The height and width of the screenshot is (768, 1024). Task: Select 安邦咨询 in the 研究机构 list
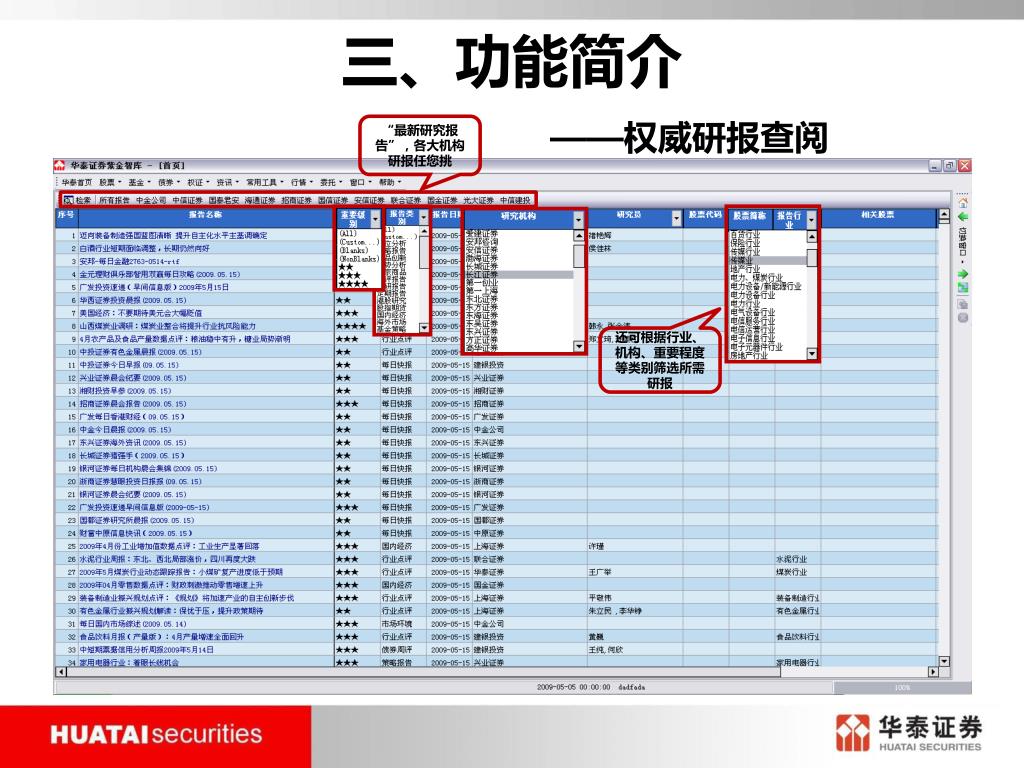[x=482, y=242]
